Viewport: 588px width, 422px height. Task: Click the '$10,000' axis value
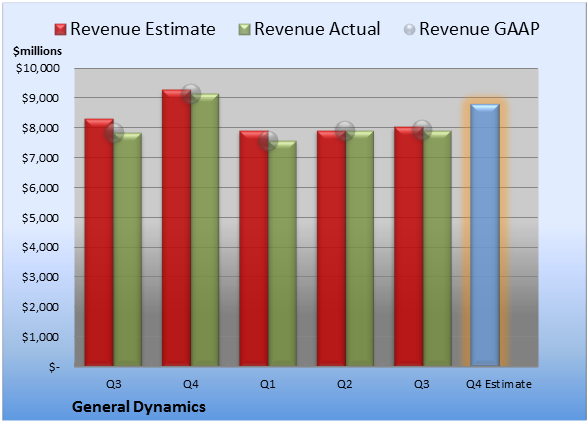[38, 68]
